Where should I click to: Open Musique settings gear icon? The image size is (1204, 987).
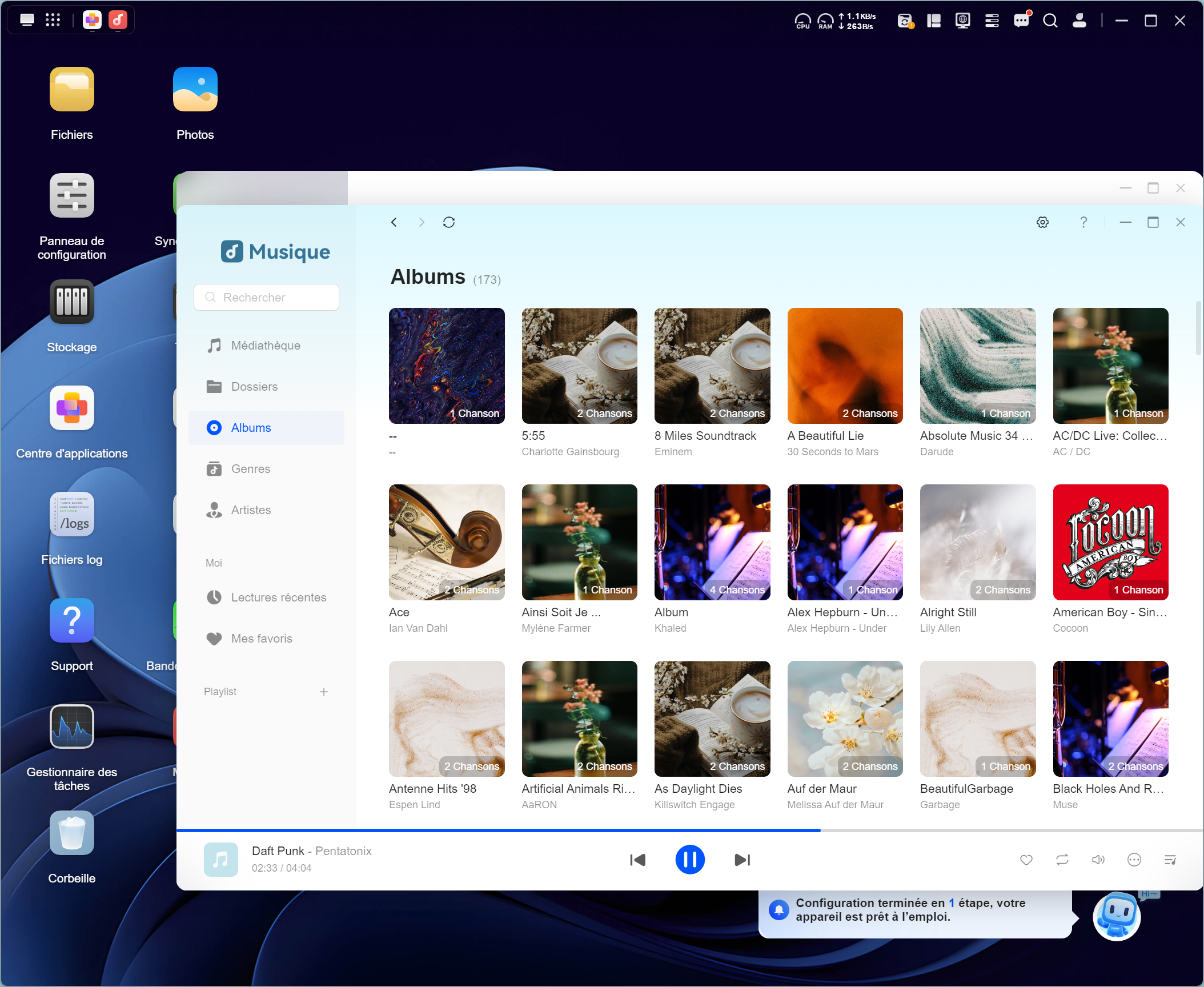click(1043, 222)
